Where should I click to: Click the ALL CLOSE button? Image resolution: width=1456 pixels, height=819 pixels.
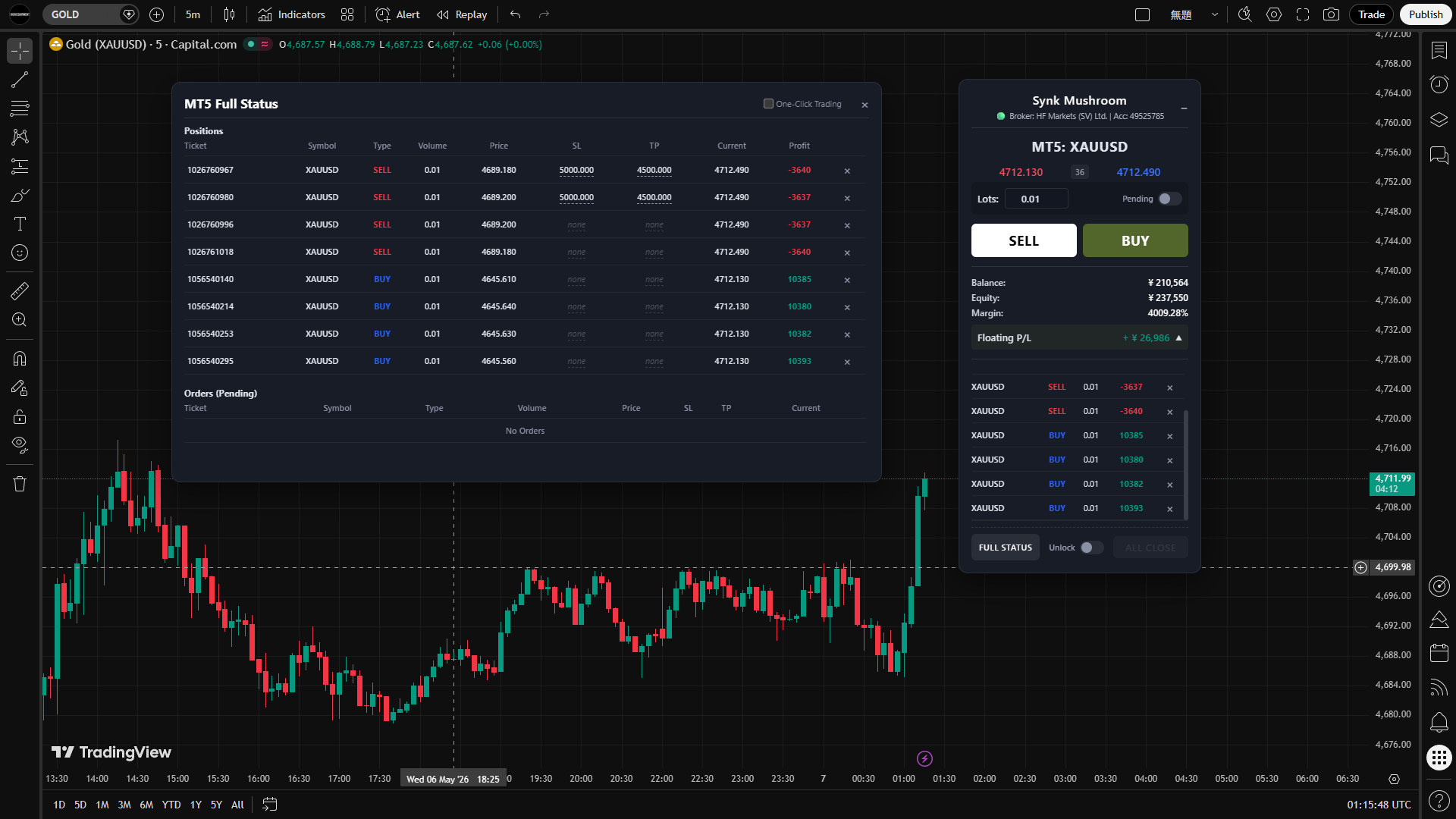1150,548
